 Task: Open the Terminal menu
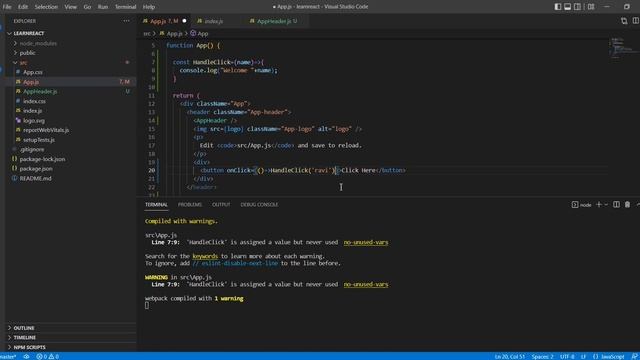125,7
